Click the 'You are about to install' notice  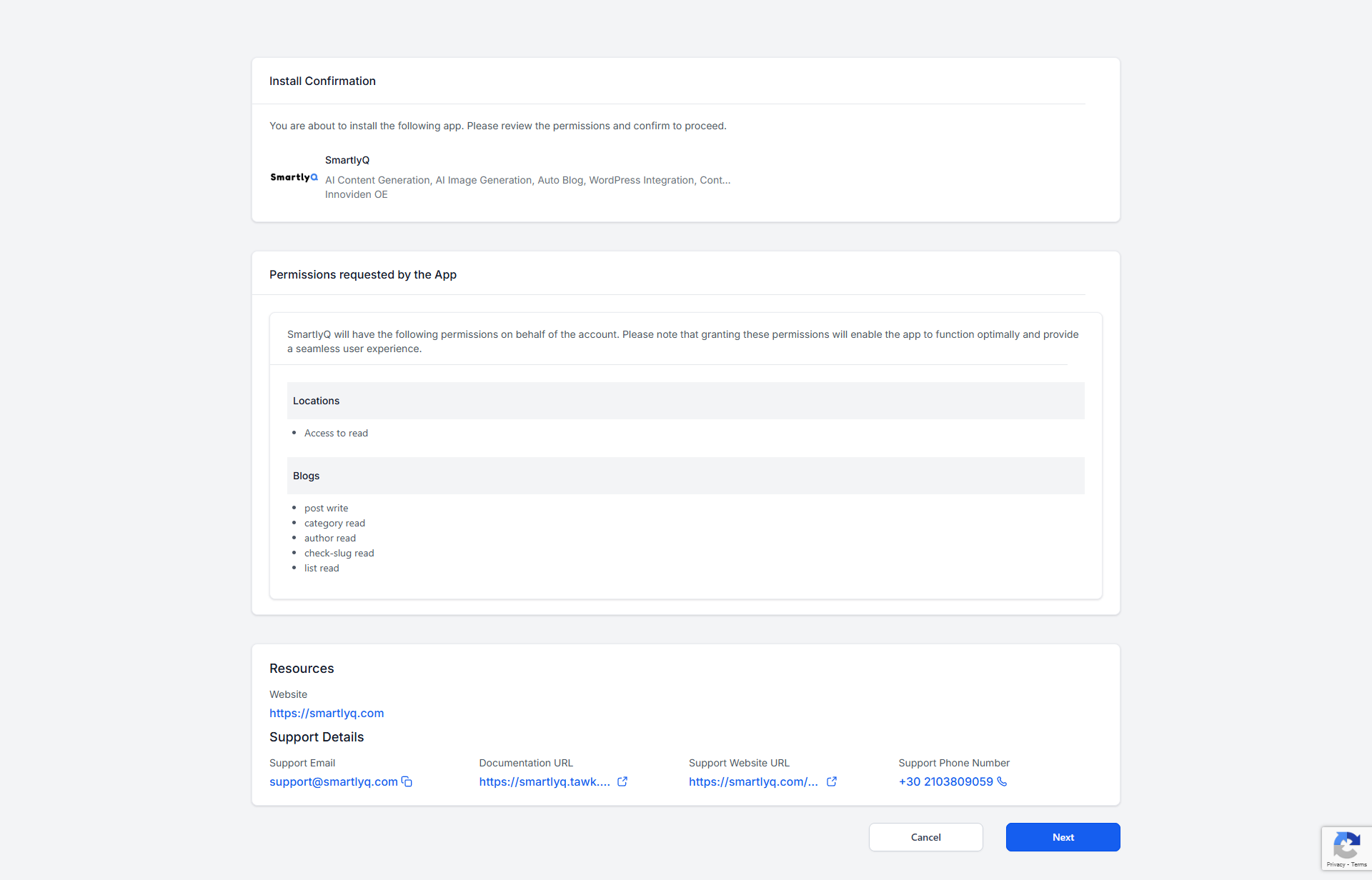click(498, 126)
